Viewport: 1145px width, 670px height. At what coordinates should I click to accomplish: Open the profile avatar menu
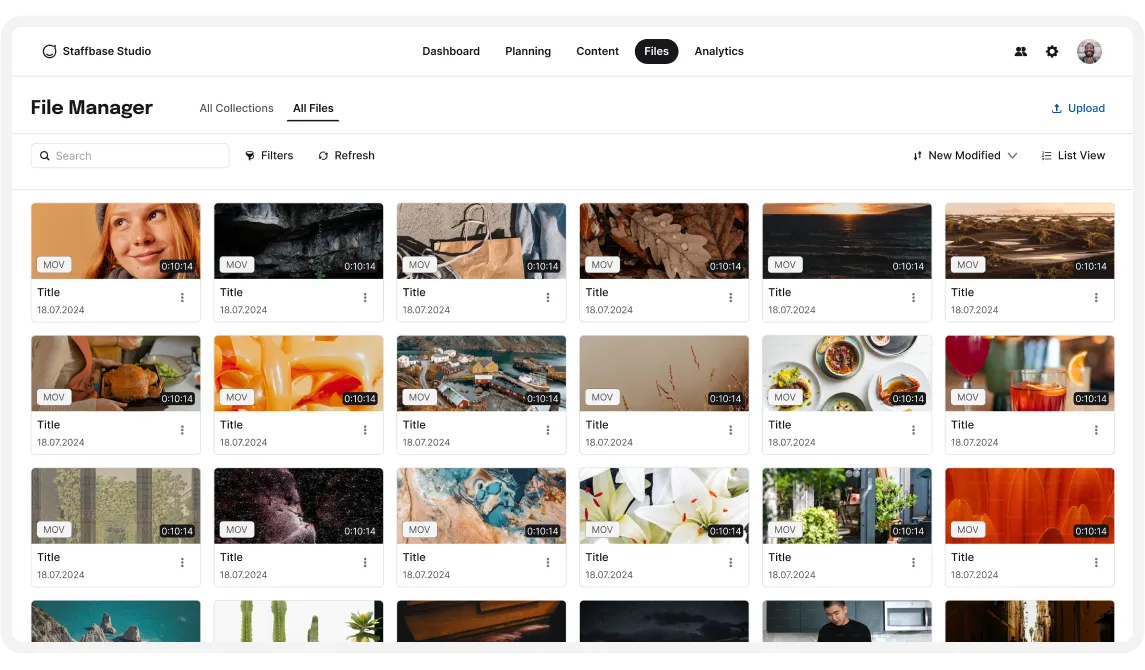[x=1089, y=51]
